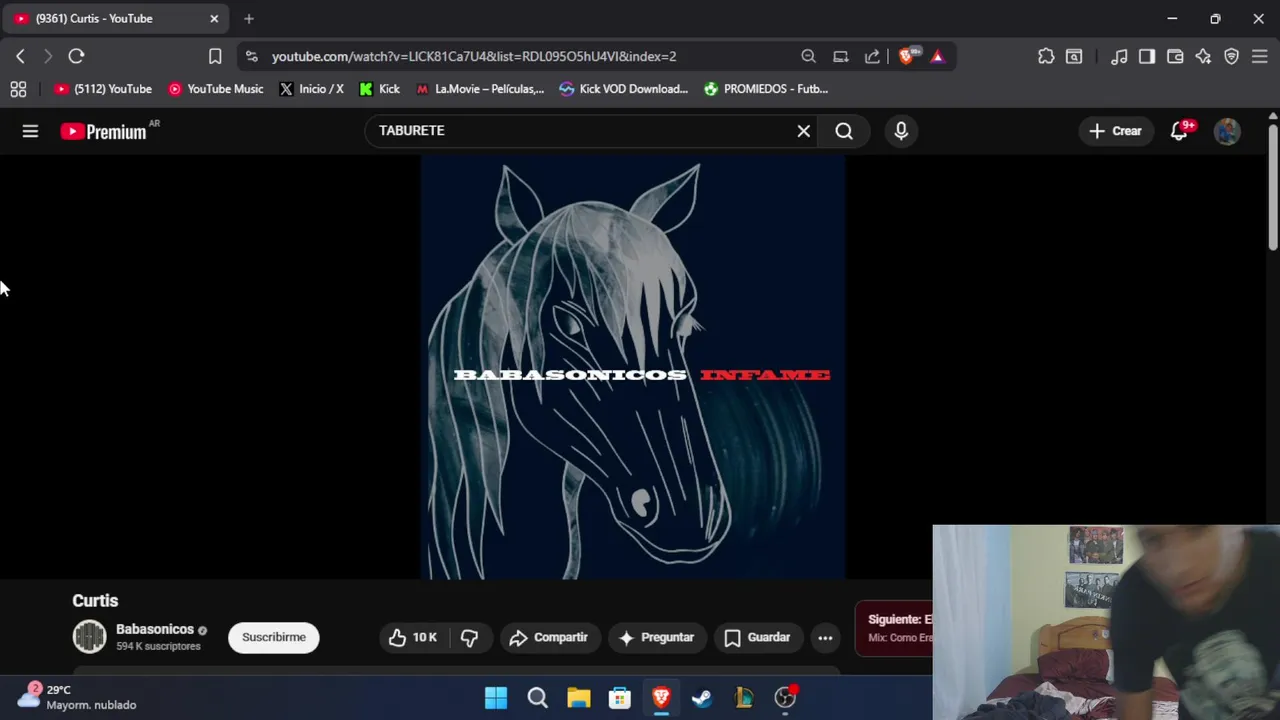Run search with the magnifier button

click(844, 131)
